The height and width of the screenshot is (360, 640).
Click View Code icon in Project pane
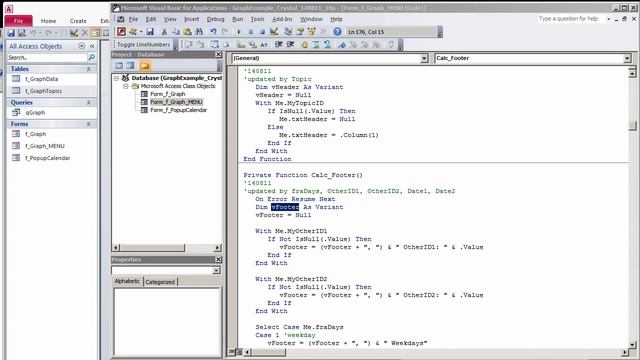coord(119,65)
